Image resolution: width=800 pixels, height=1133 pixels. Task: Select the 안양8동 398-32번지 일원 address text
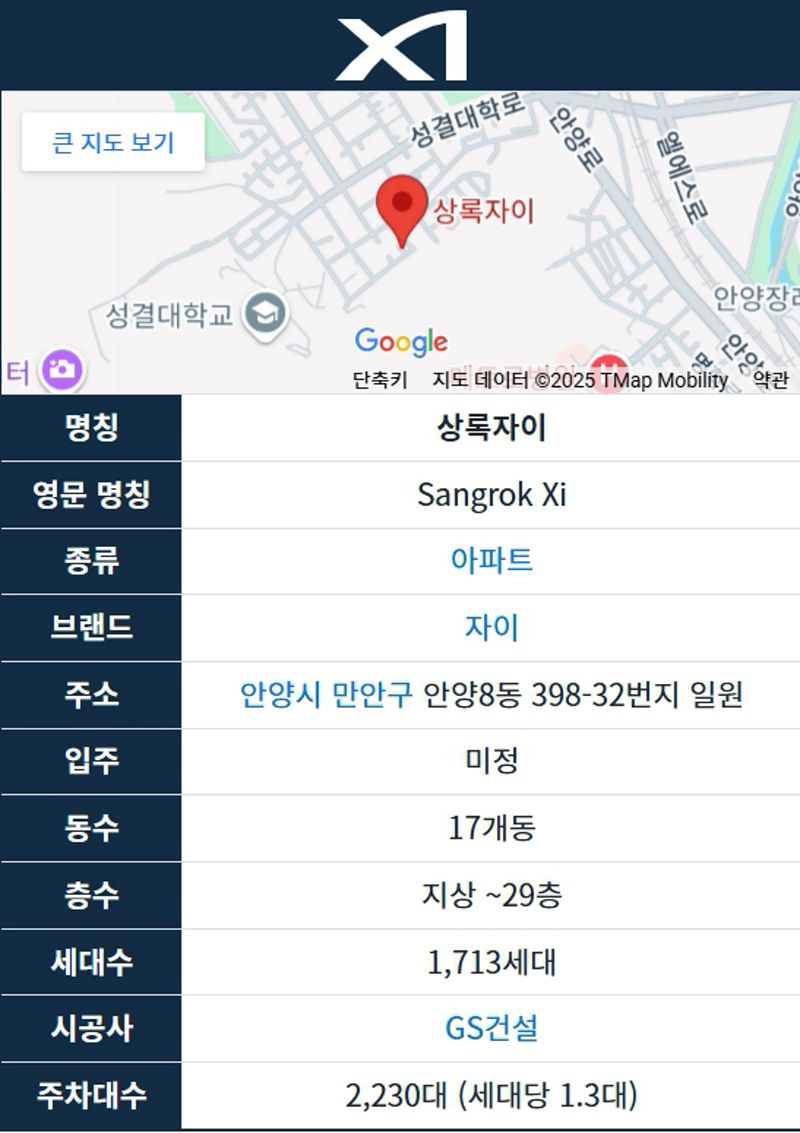[x=582, y=694]
